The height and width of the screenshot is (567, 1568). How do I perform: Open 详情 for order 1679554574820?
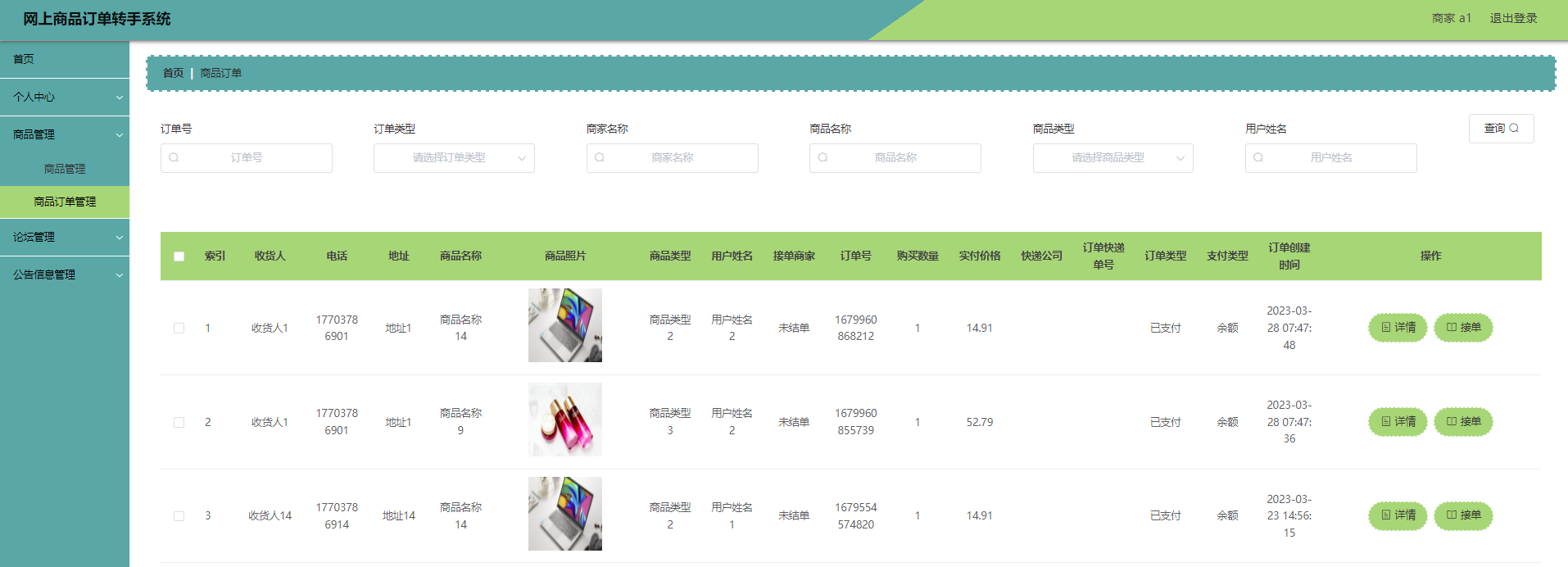point(1398,515)
